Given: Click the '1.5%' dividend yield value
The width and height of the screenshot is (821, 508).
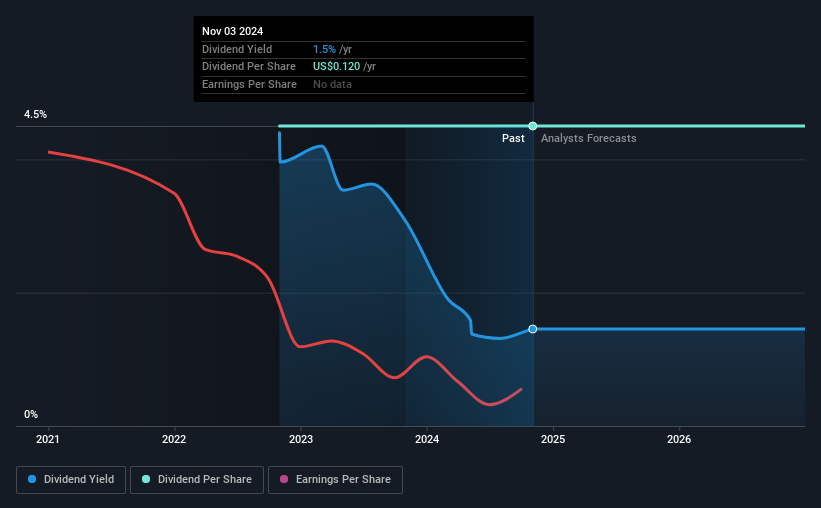Looking at the screenshot, I should coord(324,49).
